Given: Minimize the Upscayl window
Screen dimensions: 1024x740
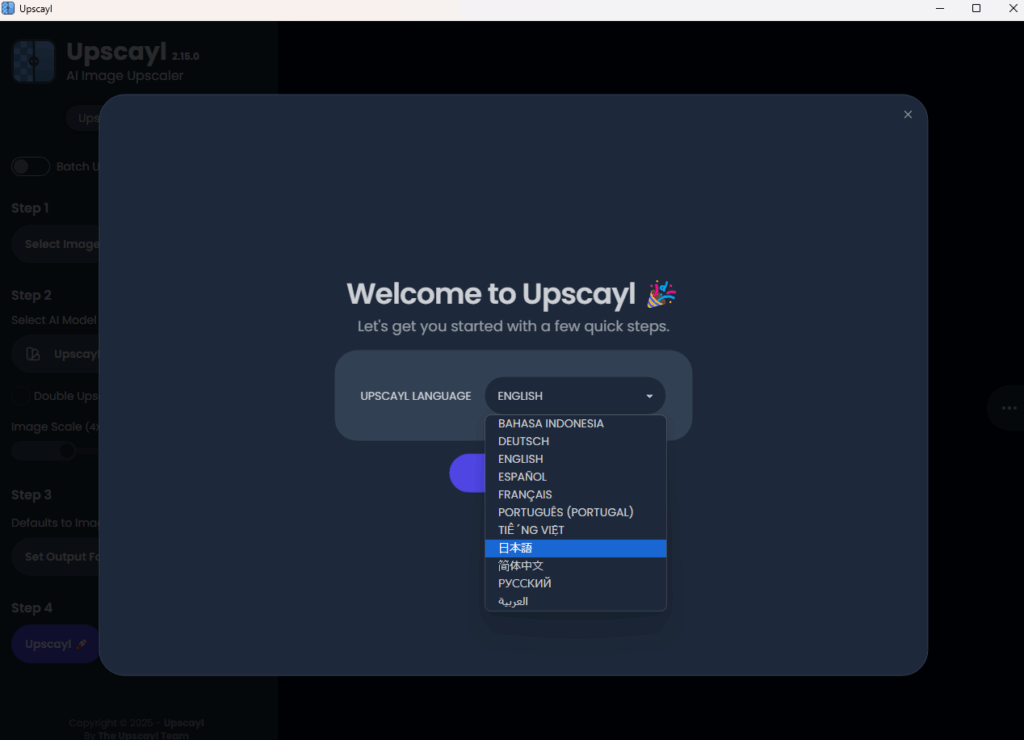Looking at the screenshot, I should click(941, 9).
